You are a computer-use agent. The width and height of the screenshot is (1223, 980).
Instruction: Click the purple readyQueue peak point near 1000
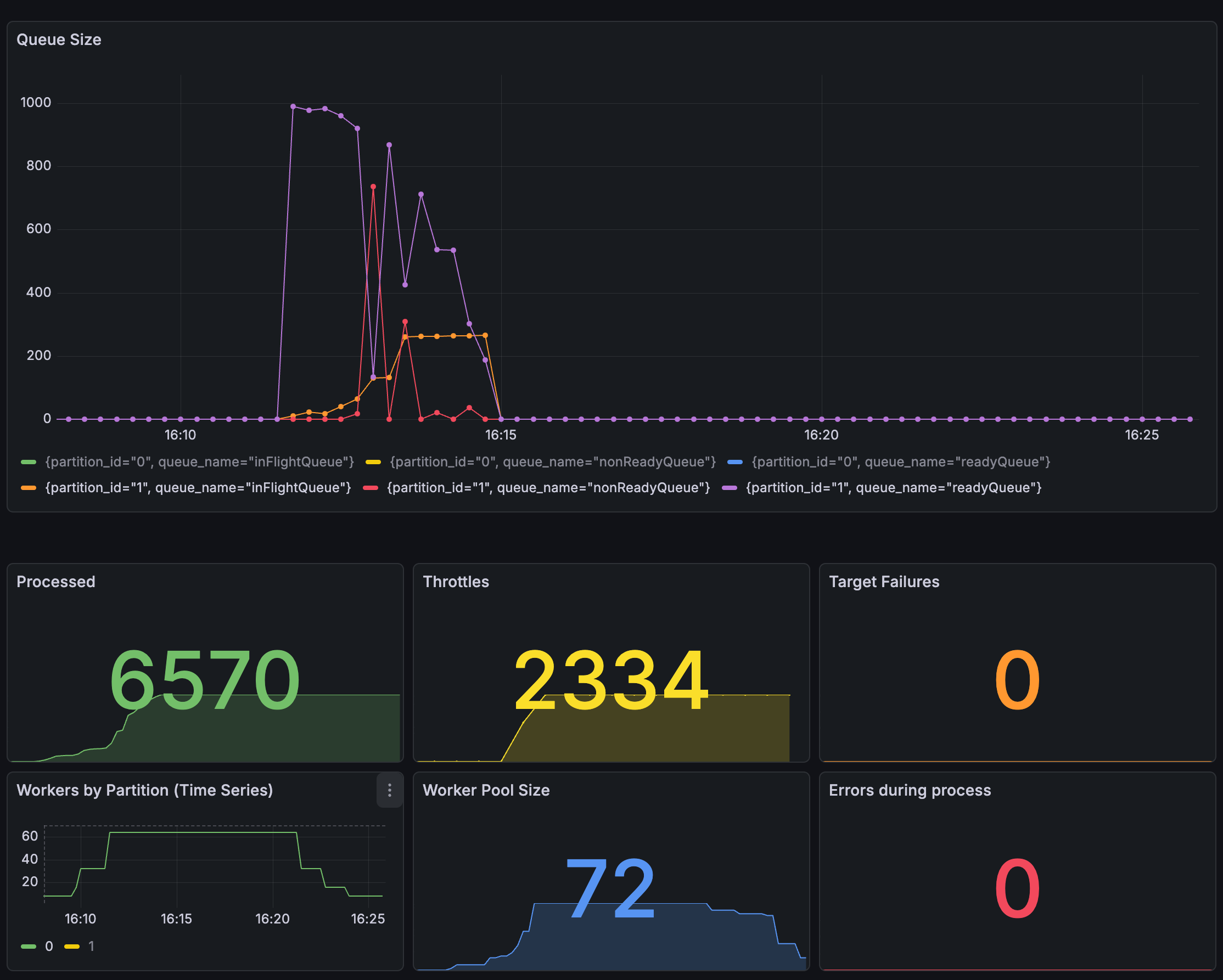point(293,106)
